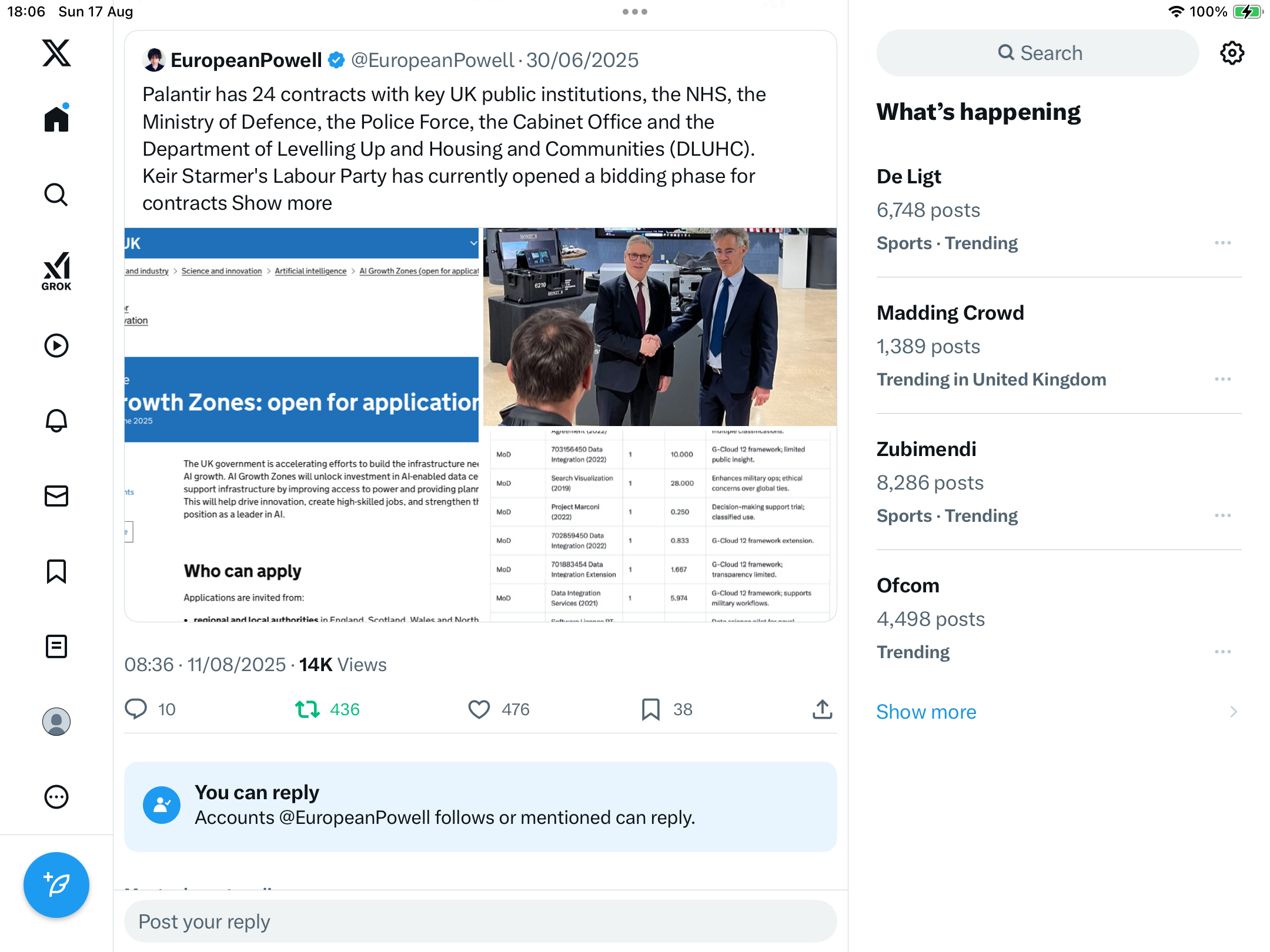Image resolution: width=1270 pixels, height=952 pixels.
Task: Like the EuropeanPowell post
Action: tap(479, 709)
